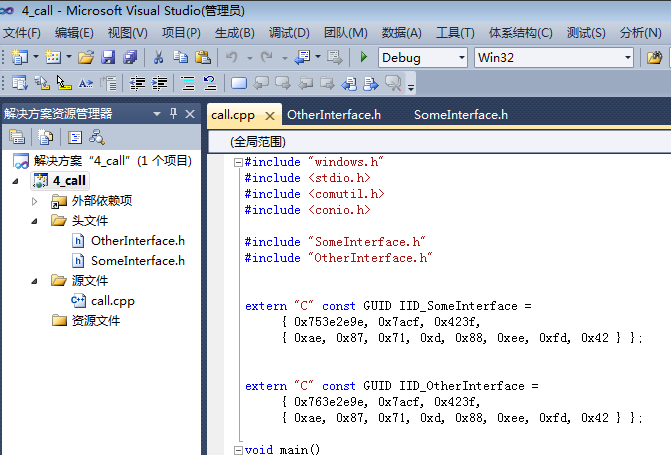
Task: Open the text editor toolbar overflow options
Action: [410, 87]
